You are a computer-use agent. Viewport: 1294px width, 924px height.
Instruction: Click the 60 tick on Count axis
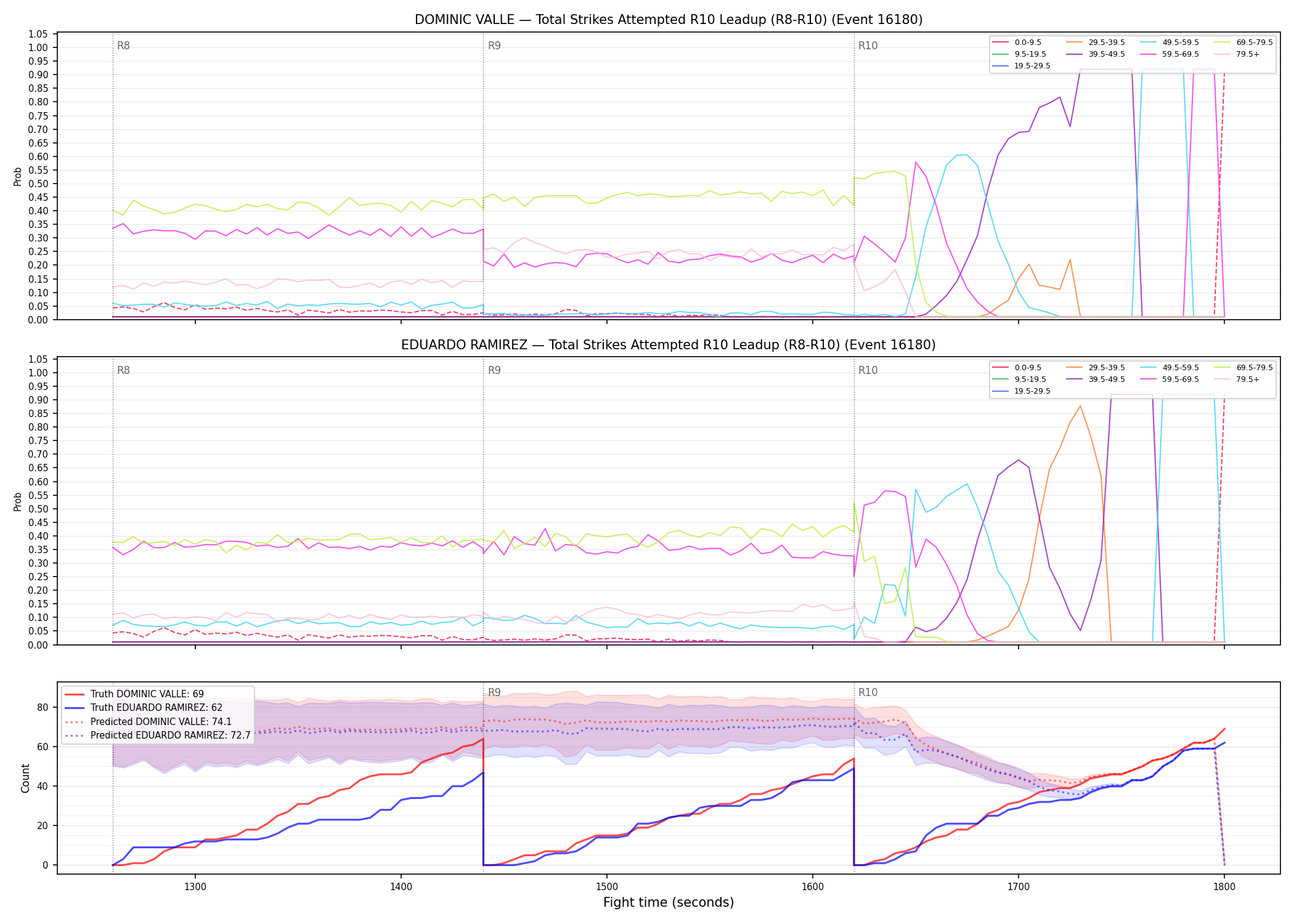click(43, 747)
